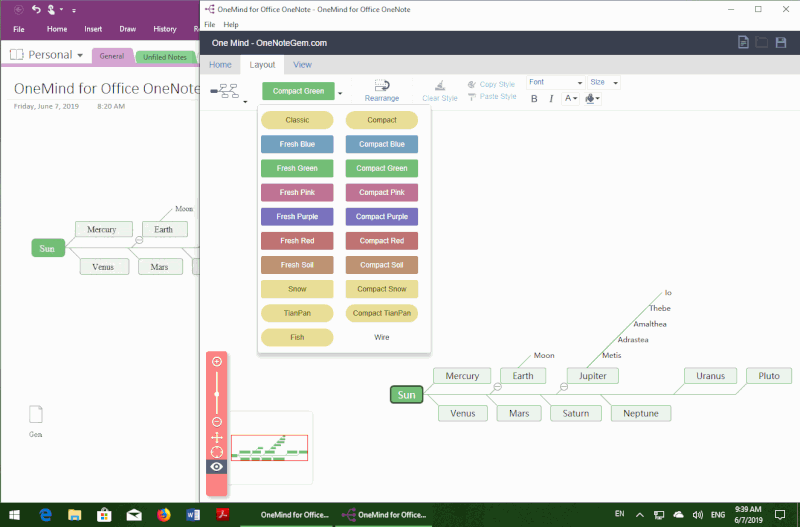This screenshot has height=527, width=800.
Task: Click the Rearrange icon
Action: point(382,85)
